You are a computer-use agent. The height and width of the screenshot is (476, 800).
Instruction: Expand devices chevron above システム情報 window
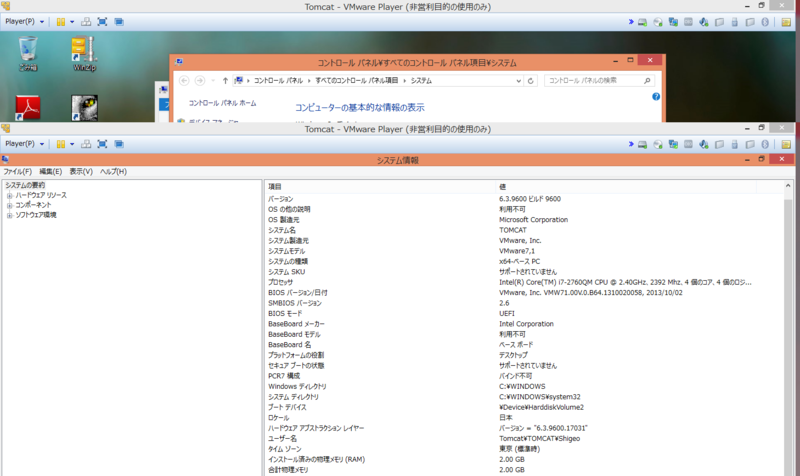pos(631,144)
